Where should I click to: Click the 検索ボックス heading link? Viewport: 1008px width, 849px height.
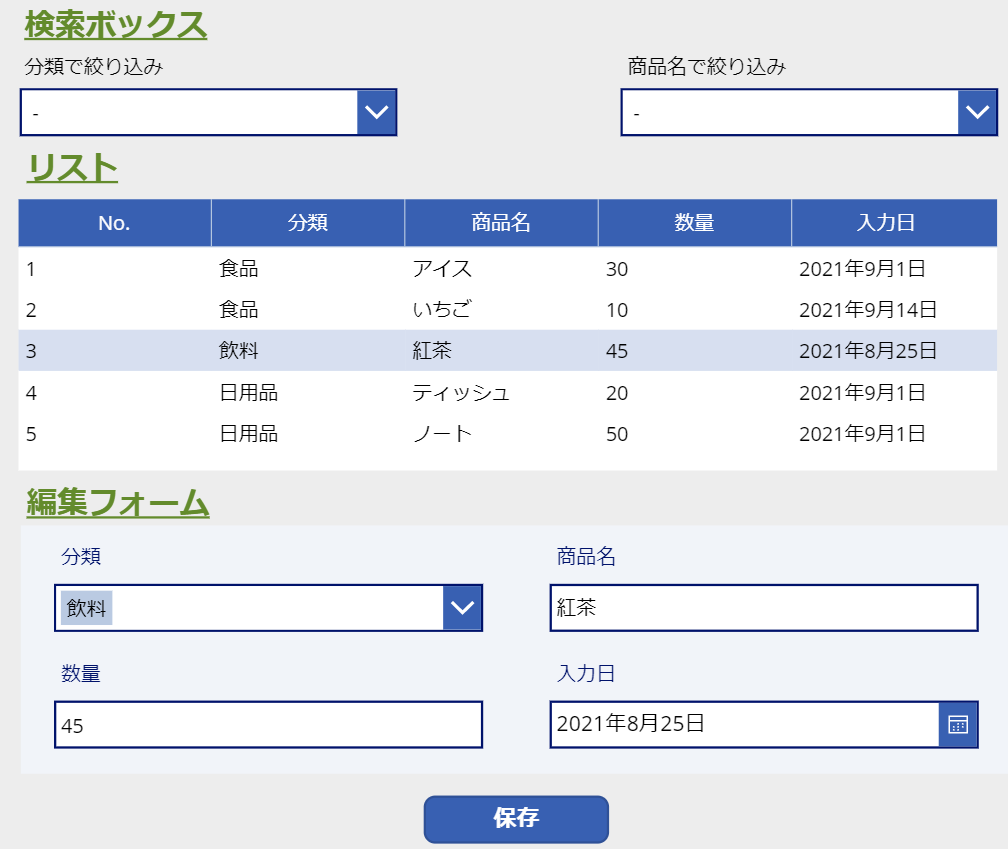(x=115, y=27)
